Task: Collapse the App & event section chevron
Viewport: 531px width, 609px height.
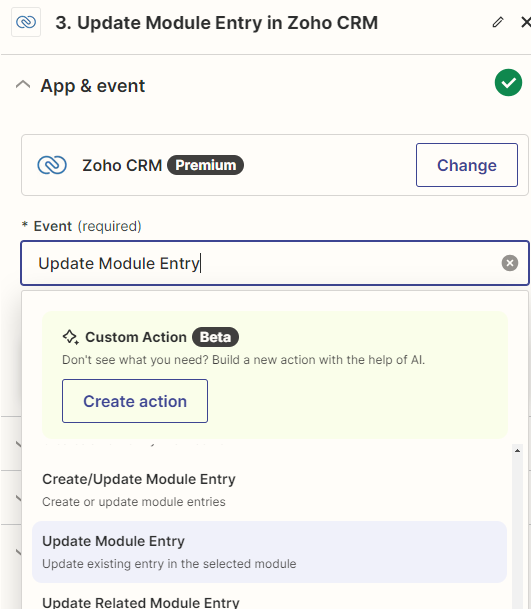Action: (x=23, y=85)
